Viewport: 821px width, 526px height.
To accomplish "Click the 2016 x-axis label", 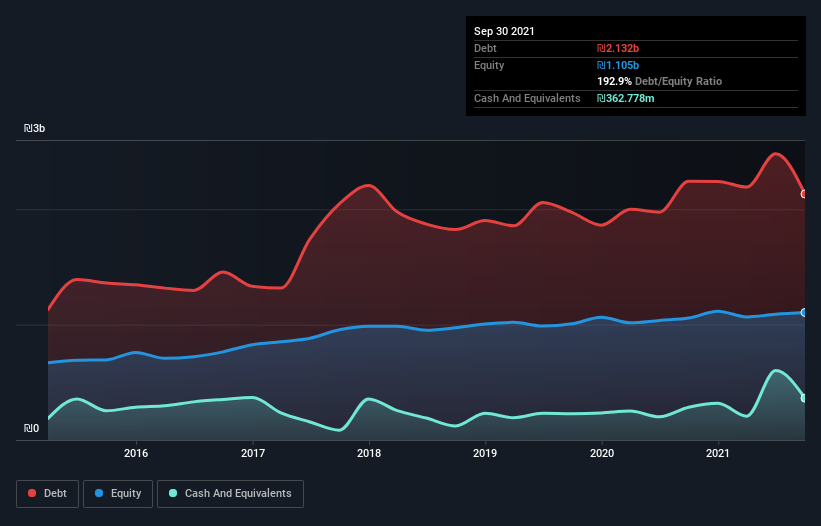I will [136, 453].
